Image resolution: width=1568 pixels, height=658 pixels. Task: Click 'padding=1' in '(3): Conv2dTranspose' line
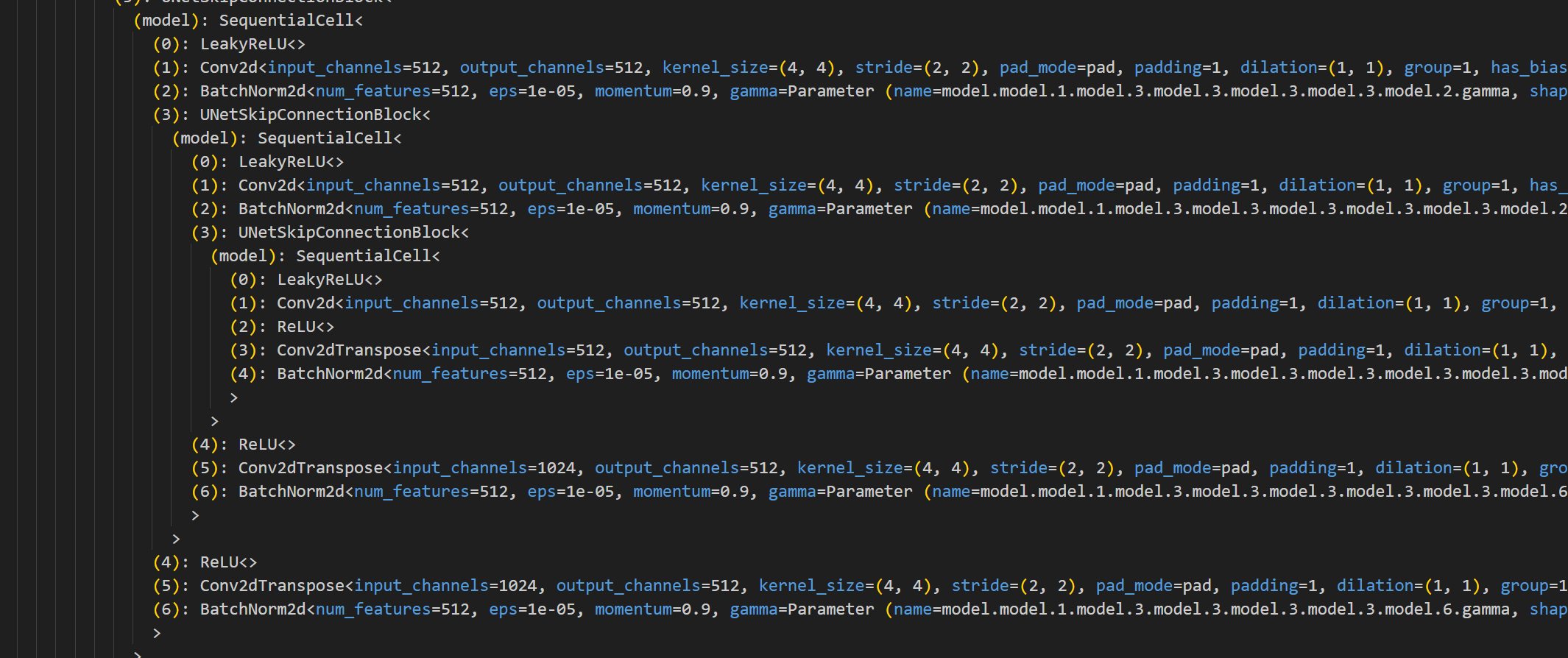tap(1341, 350)
